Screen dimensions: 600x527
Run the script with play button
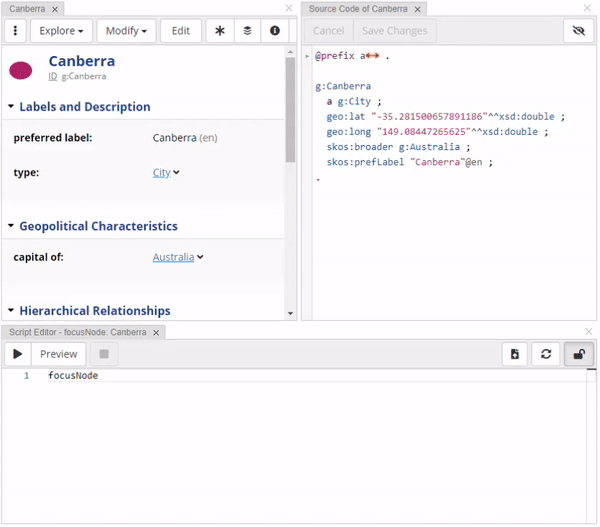[17, 354]
